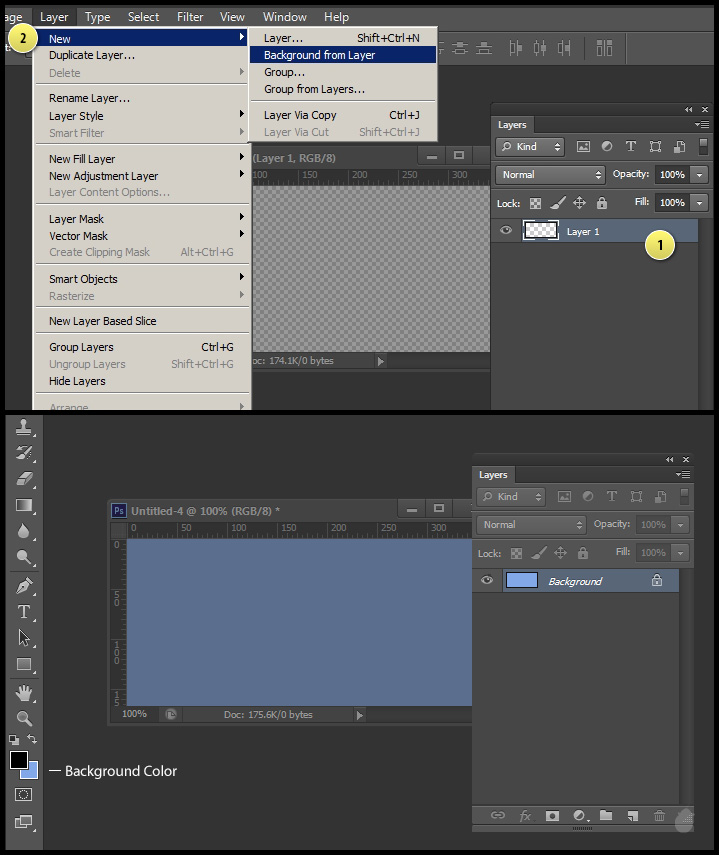
Task: Click the Background layer's blue thumbnail
Action: (522, 581)
